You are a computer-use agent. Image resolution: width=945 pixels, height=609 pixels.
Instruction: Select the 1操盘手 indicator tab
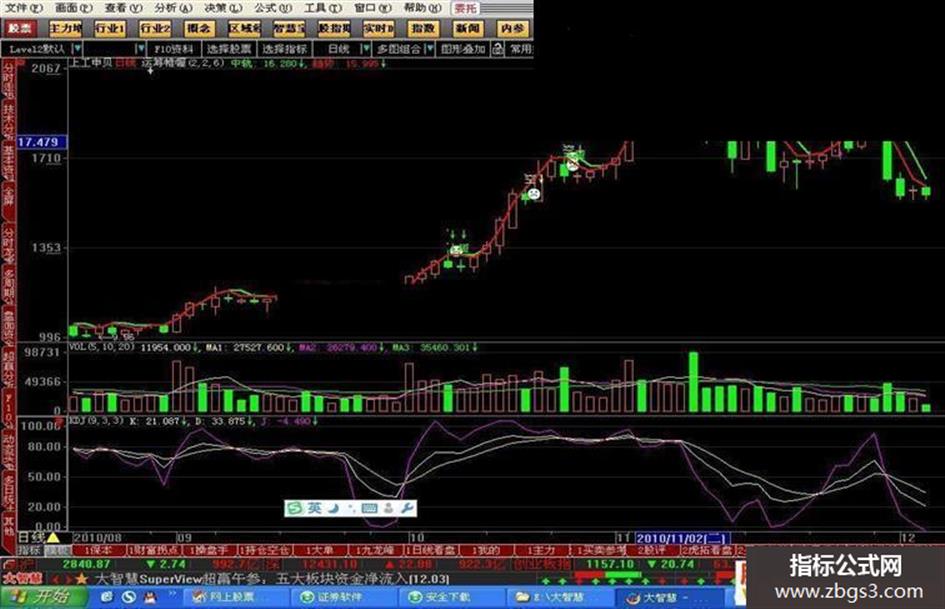click(x=209, y=551)
